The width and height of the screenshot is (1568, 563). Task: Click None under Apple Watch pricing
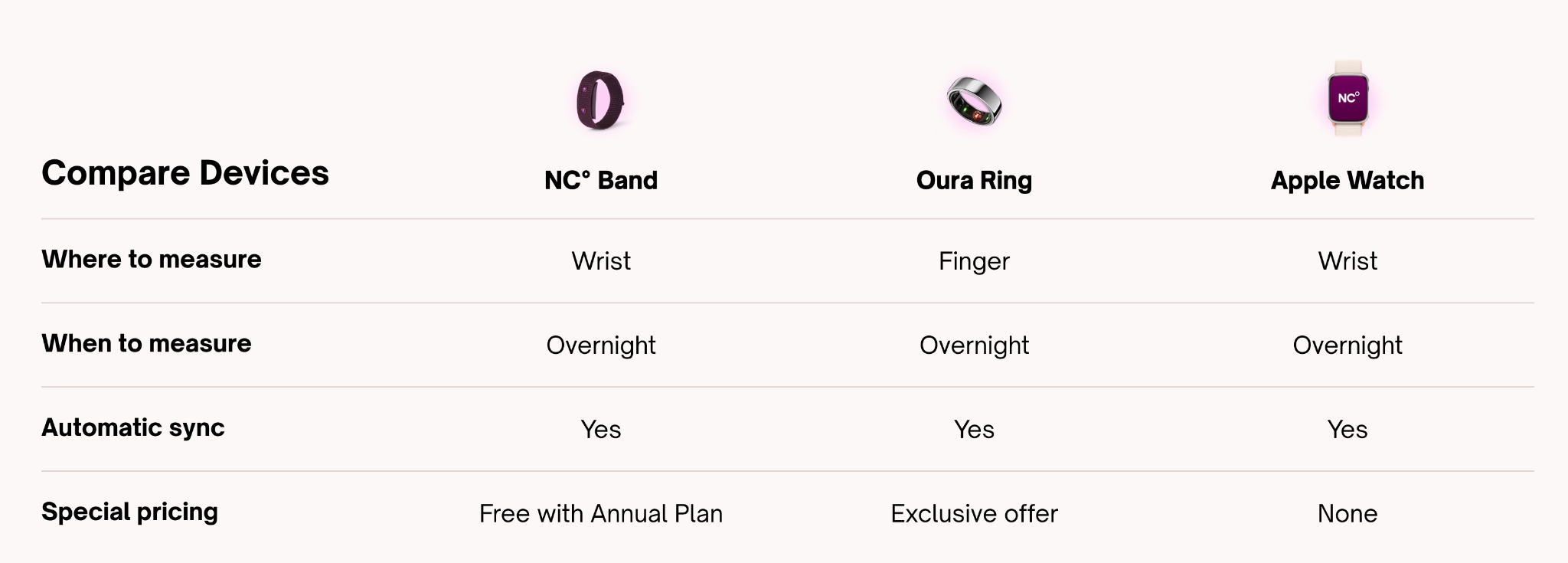click(1347, 513)
